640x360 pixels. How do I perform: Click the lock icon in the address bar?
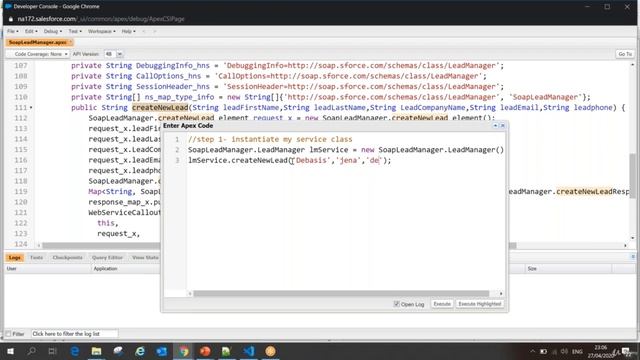pos(11,19)
